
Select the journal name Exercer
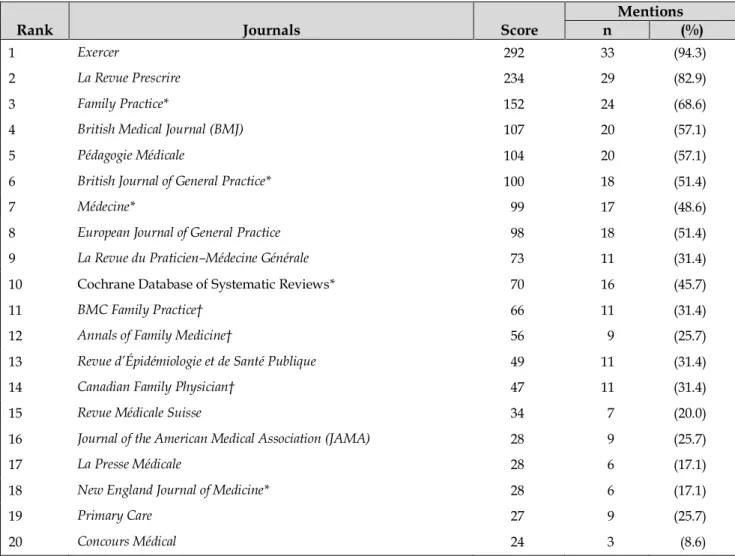tap(98, 52)
